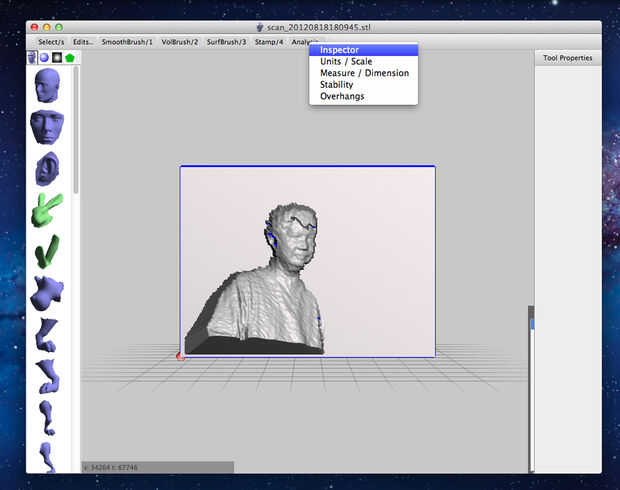Open the Select/s toolbar menu

(51, 42)
